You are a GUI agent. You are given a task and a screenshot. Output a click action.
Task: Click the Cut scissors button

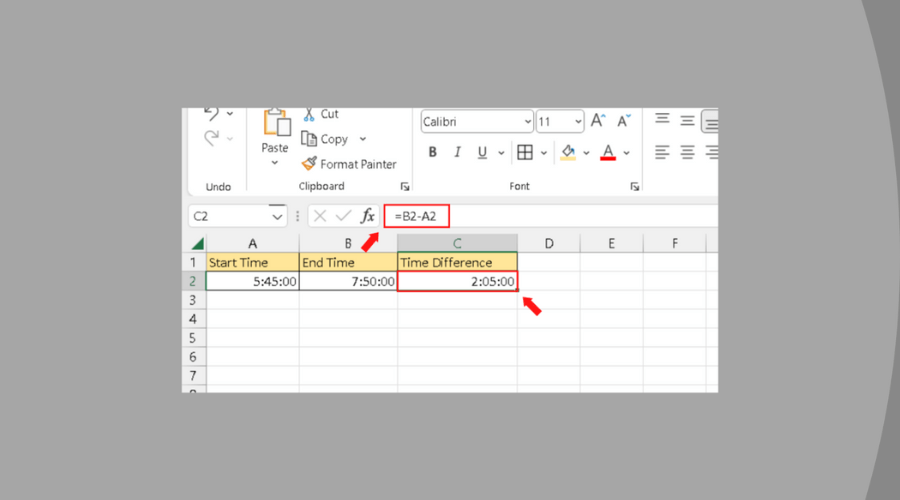321,114
